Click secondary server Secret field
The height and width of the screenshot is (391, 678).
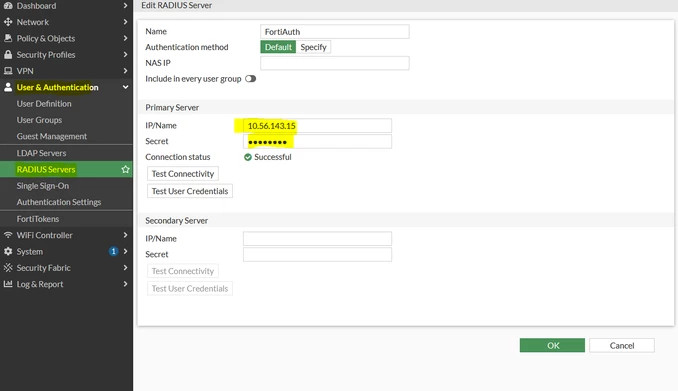click(317, 254)
